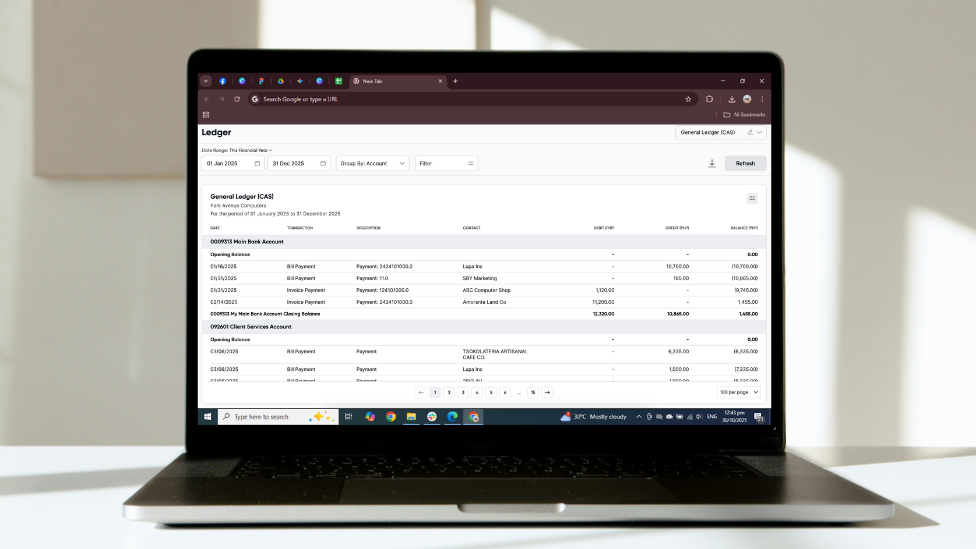Open the volume speaker tray icon
Screen dimensions: 976x549
699,416
